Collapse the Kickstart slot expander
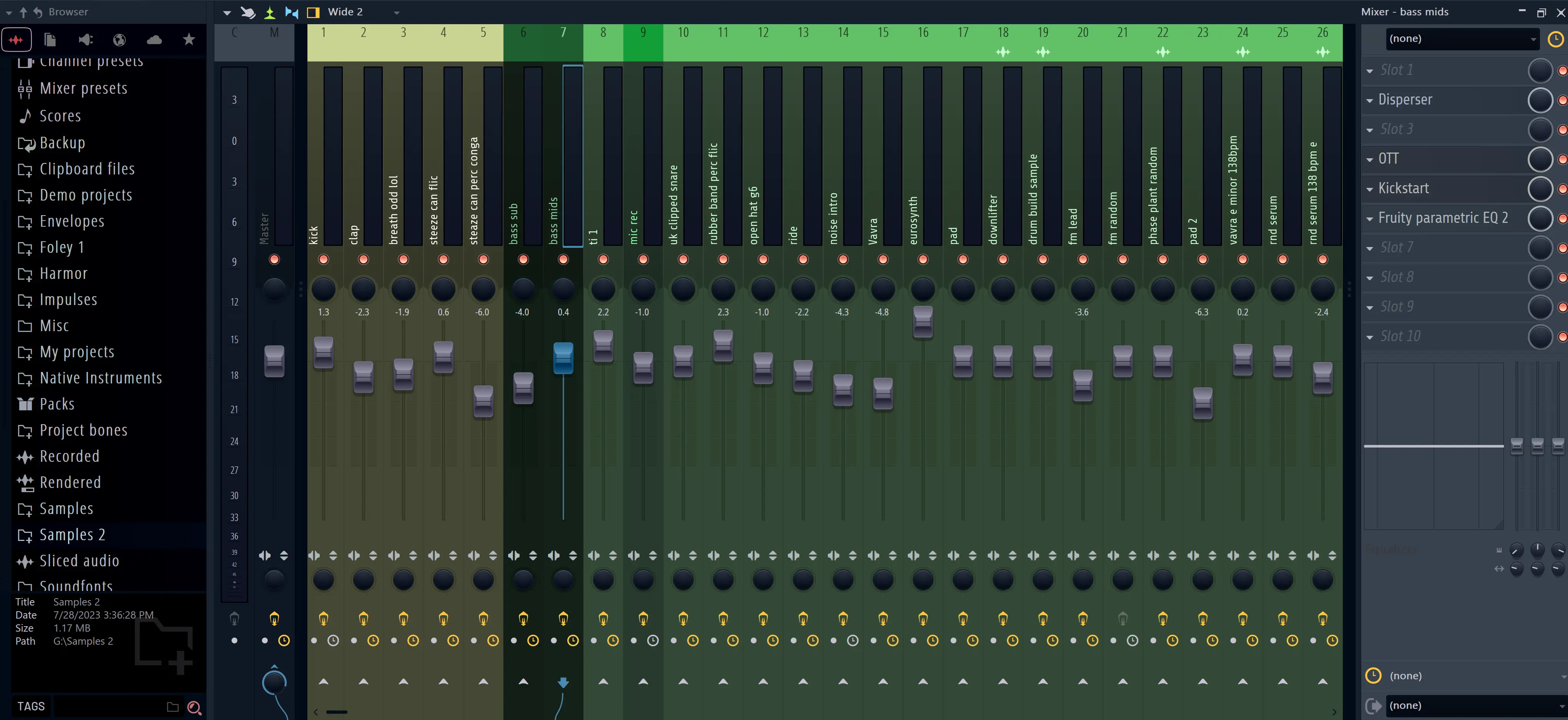 [1370, 188]
